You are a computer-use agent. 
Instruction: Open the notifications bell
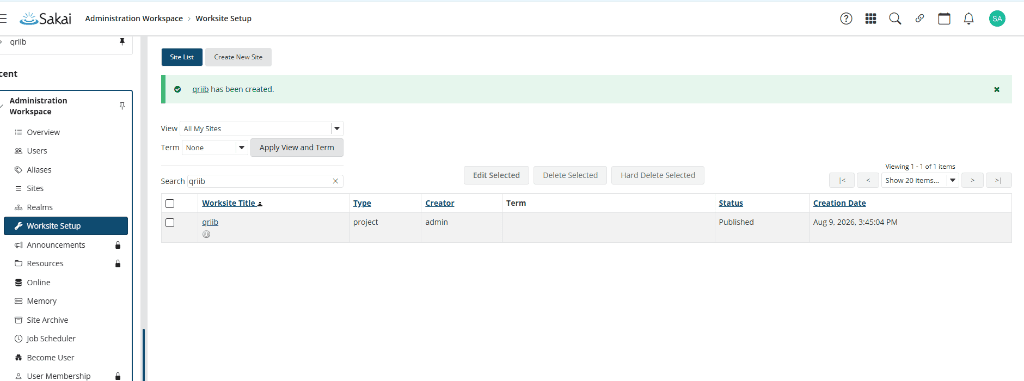968,18
